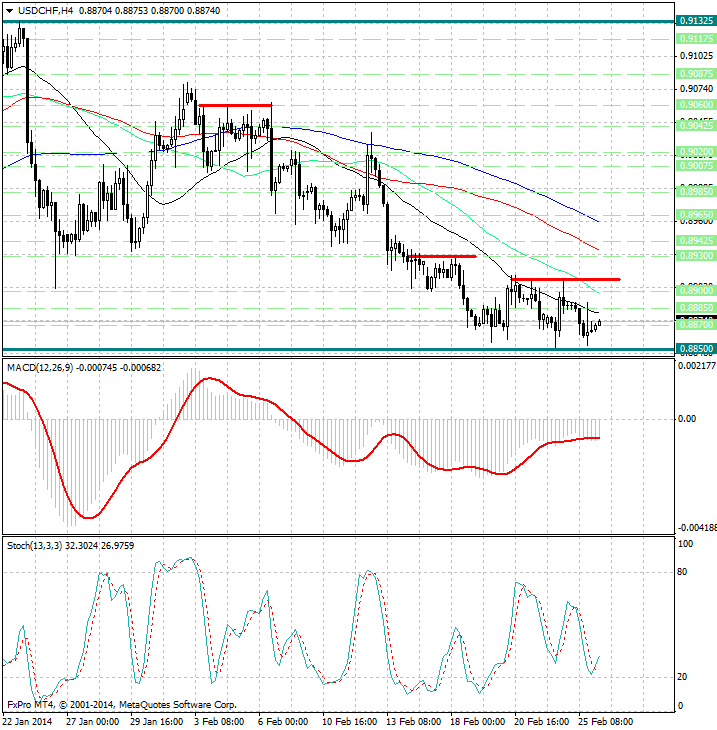Select the FxPro MT4 copyright text
The image size is (717, 730).
(x=122, y=705)
